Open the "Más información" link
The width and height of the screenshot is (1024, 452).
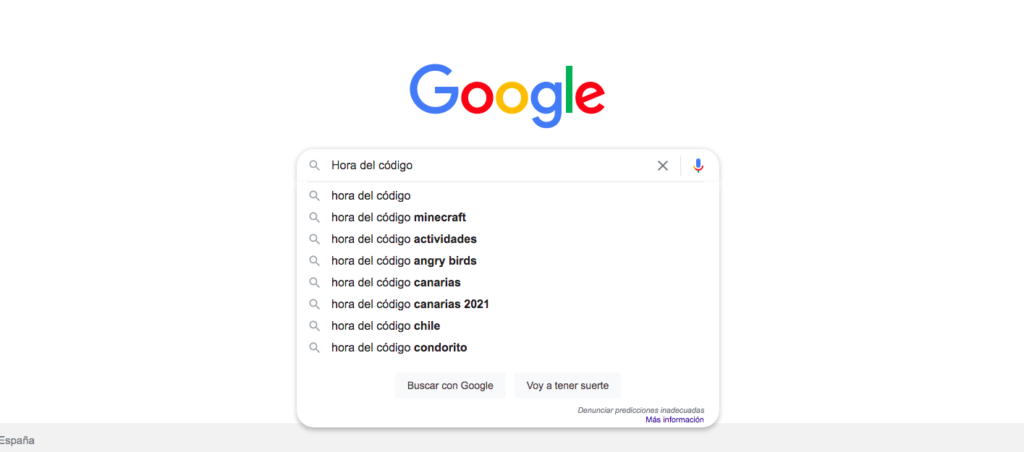674,420
